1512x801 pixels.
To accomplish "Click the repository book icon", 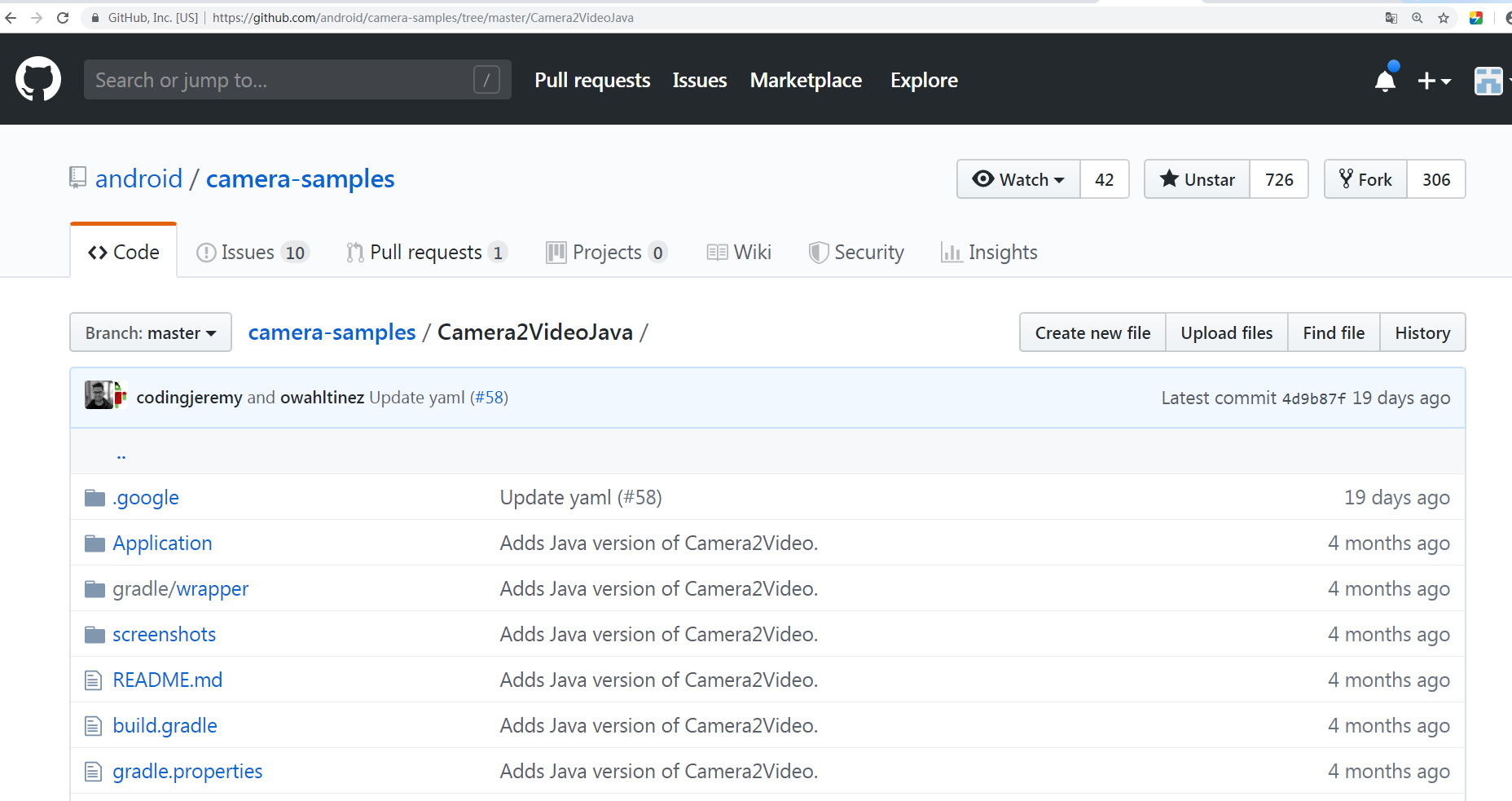I will tap(77, 178).
